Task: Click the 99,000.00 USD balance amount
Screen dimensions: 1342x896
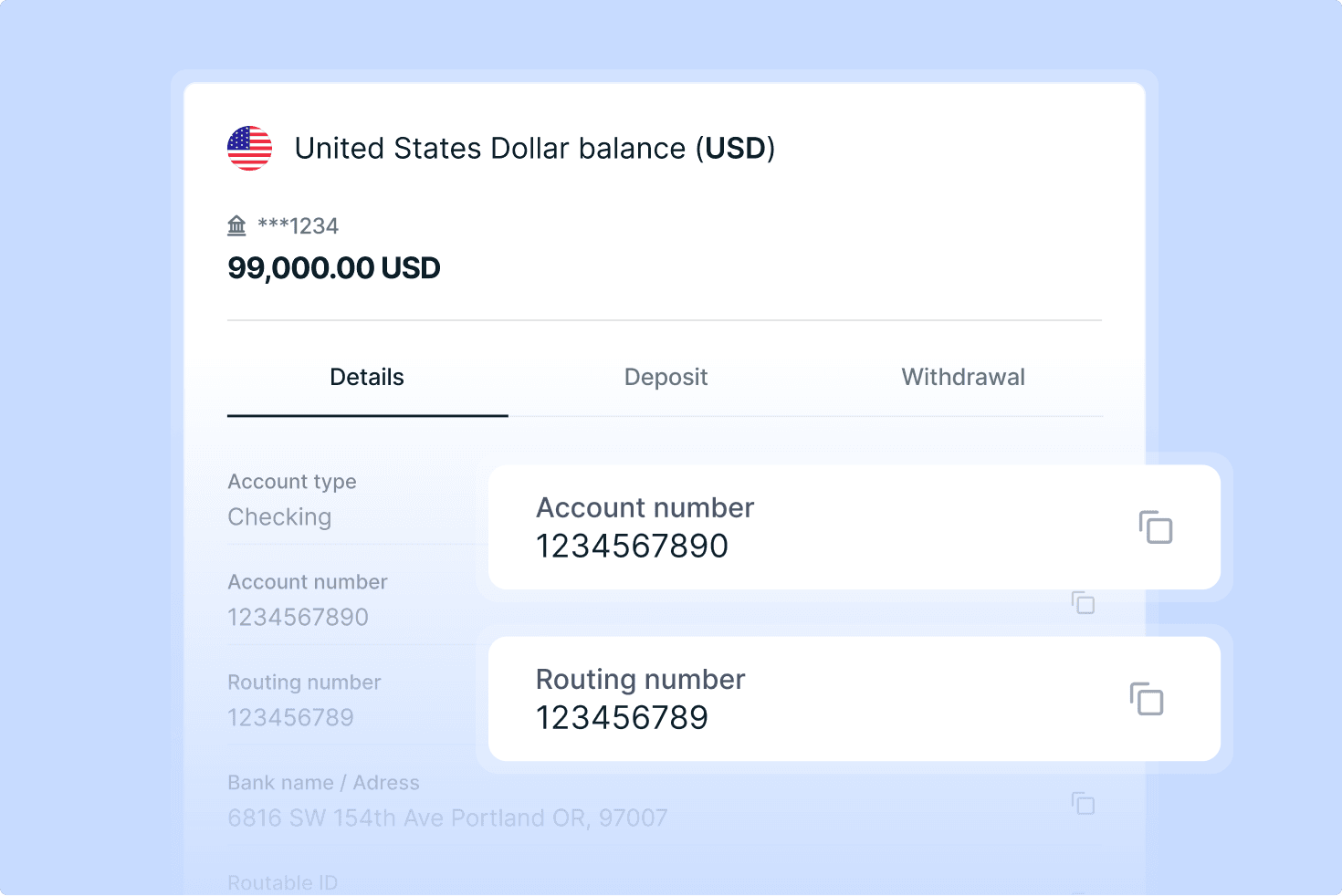Action: point(333,267)
